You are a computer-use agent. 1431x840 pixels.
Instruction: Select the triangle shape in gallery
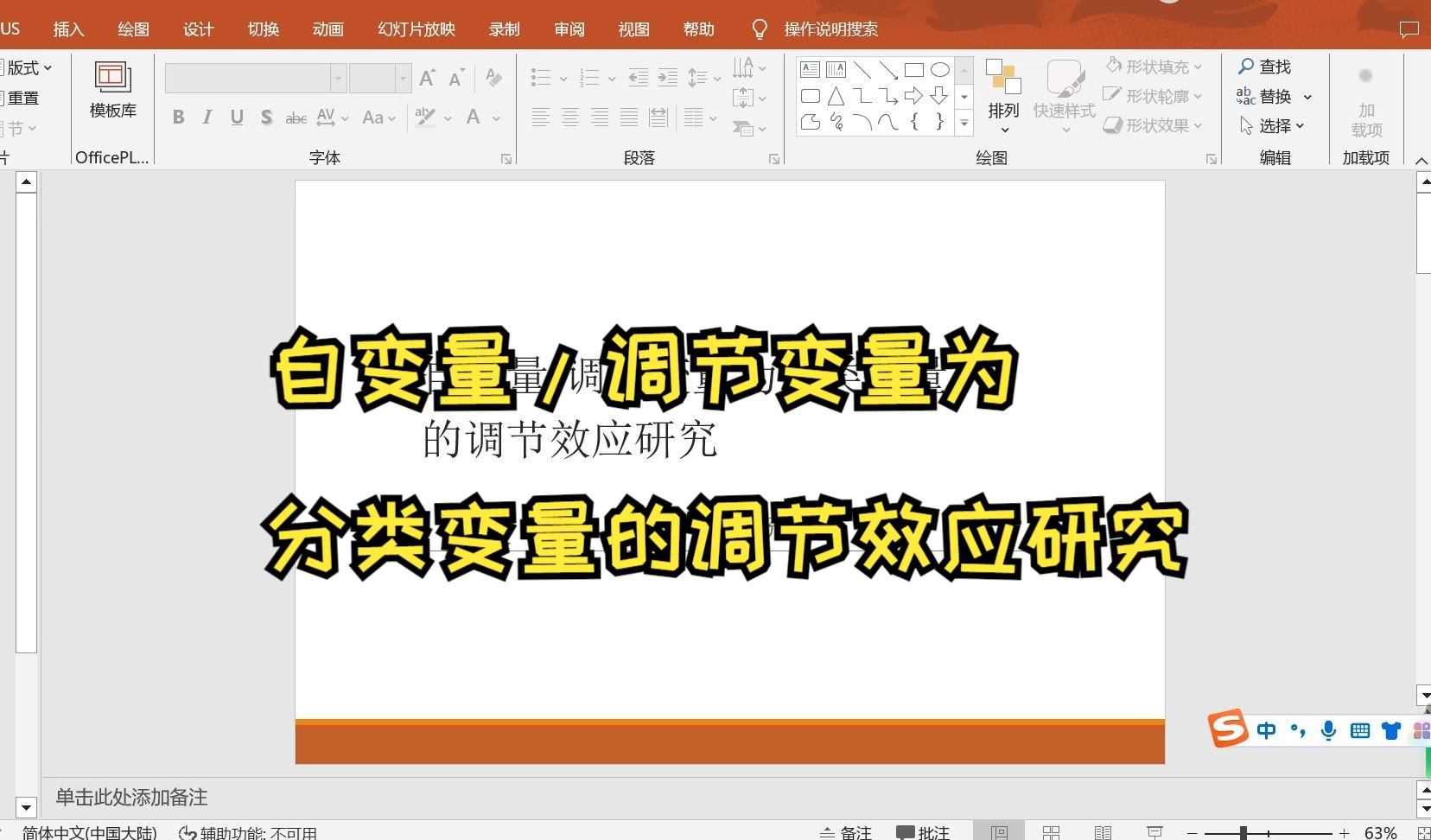pos(836,96)
